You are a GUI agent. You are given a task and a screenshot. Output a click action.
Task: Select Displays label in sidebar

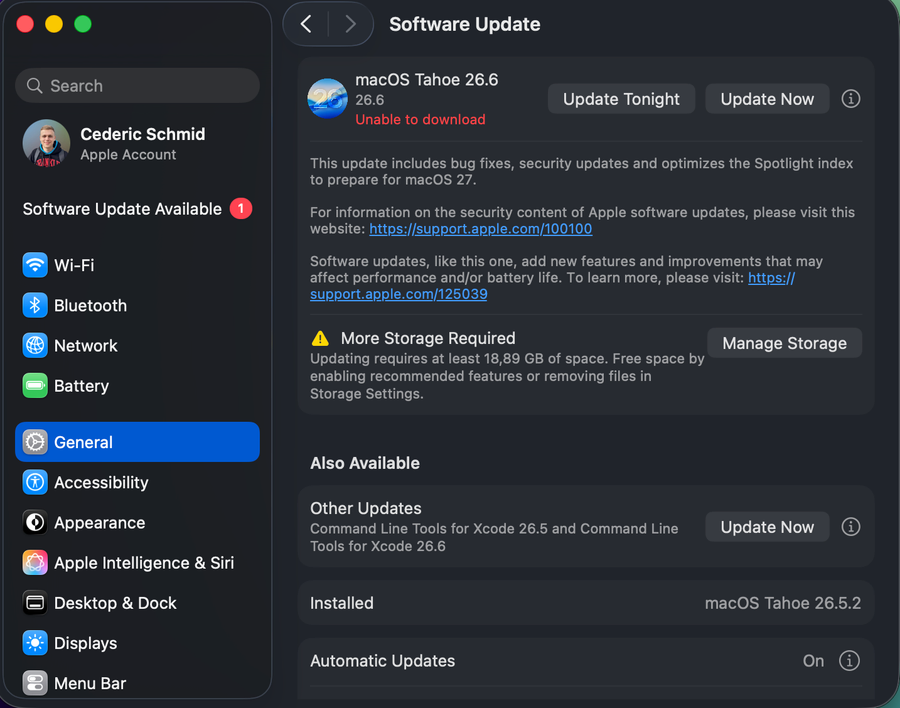[x=86, y=643]
